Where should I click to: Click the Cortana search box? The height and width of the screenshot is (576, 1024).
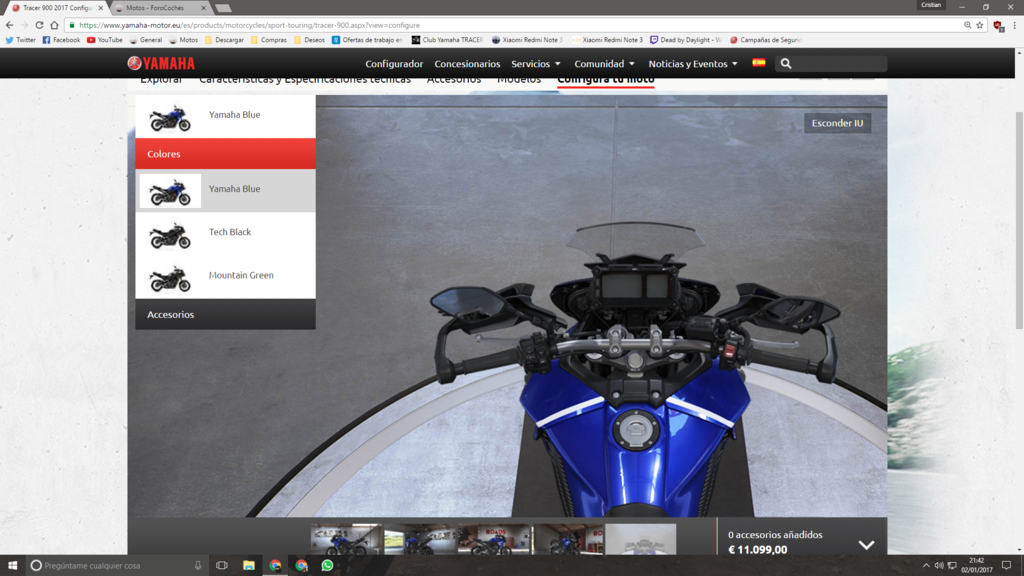point(116,566)
